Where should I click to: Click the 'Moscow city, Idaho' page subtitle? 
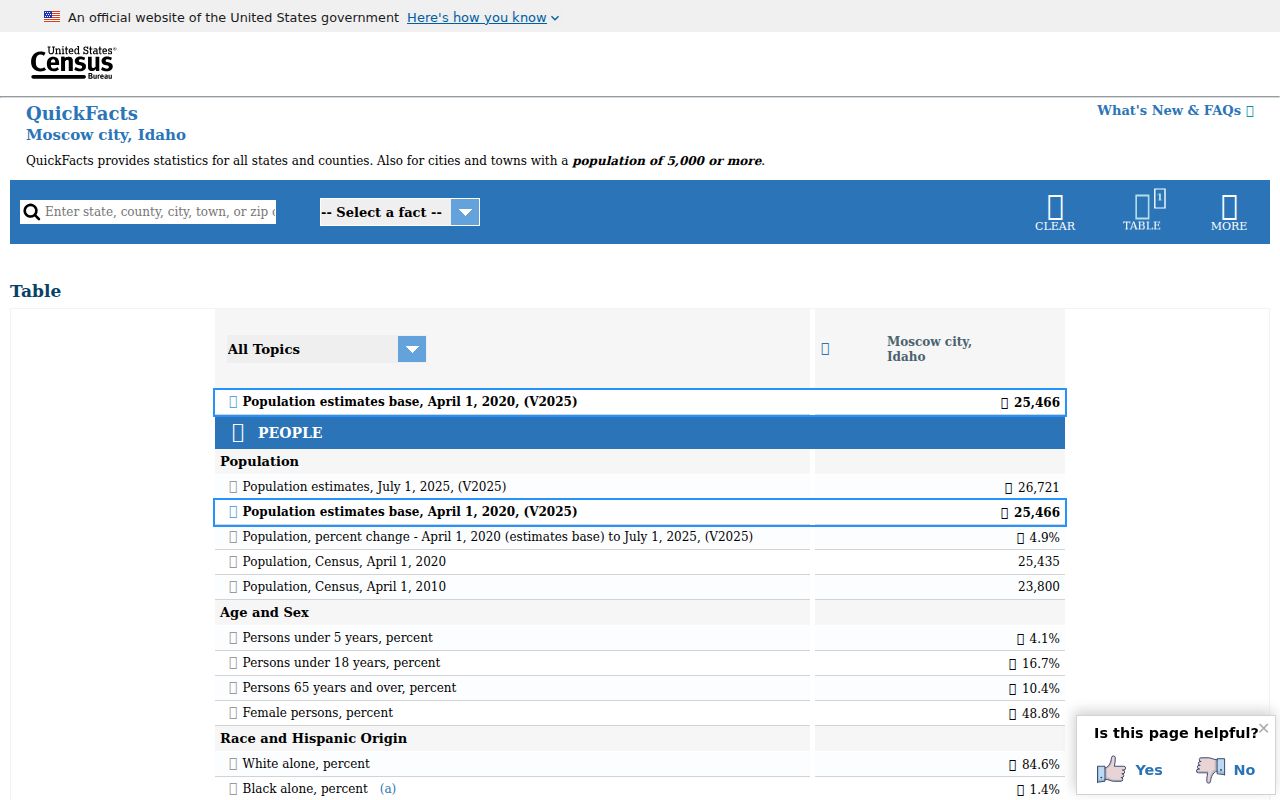tap(106, 135)
